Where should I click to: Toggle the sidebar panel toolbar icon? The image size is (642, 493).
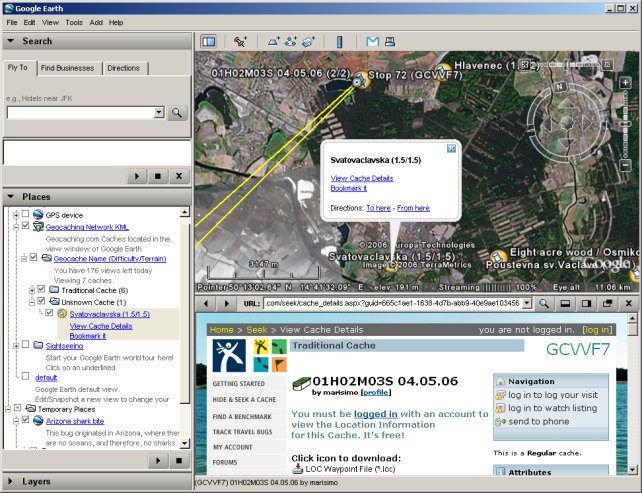pos(209,41)
